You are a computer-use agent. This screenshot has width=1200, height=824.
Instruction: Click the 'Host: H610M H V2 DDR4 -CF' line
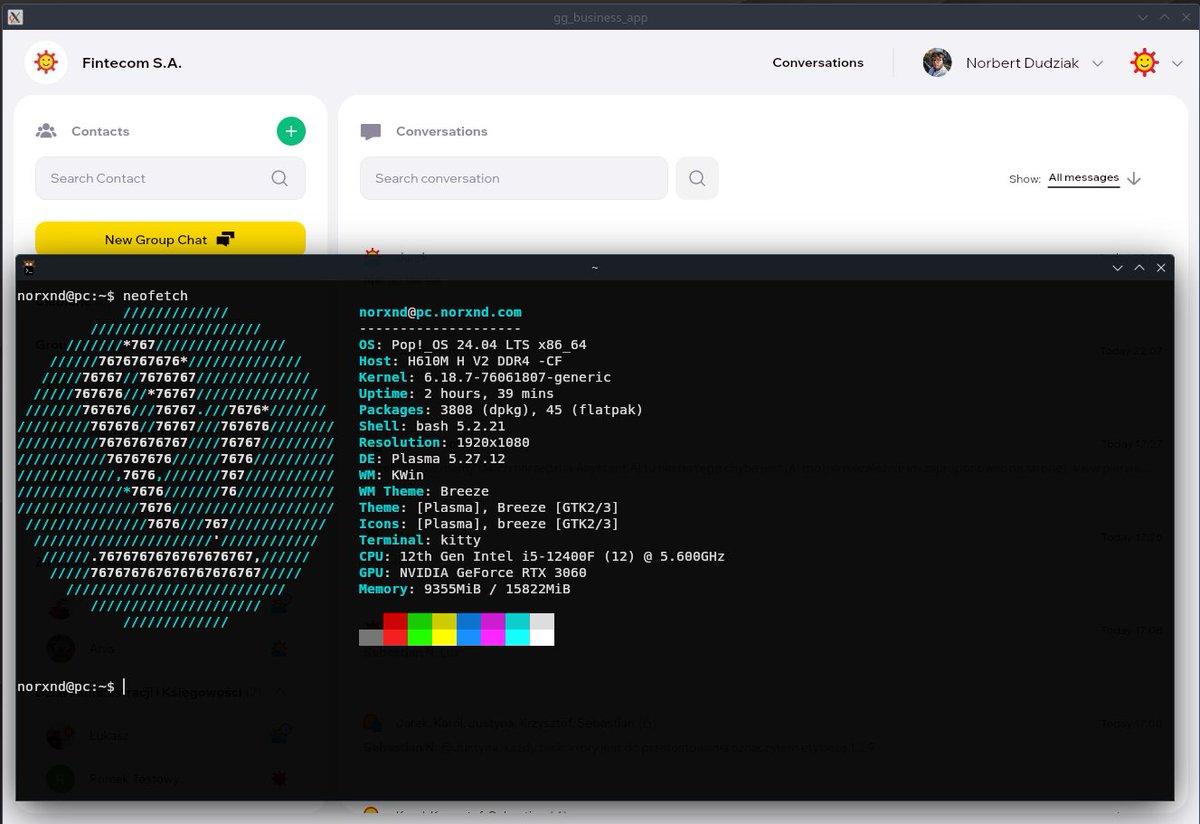coord(460,361)
